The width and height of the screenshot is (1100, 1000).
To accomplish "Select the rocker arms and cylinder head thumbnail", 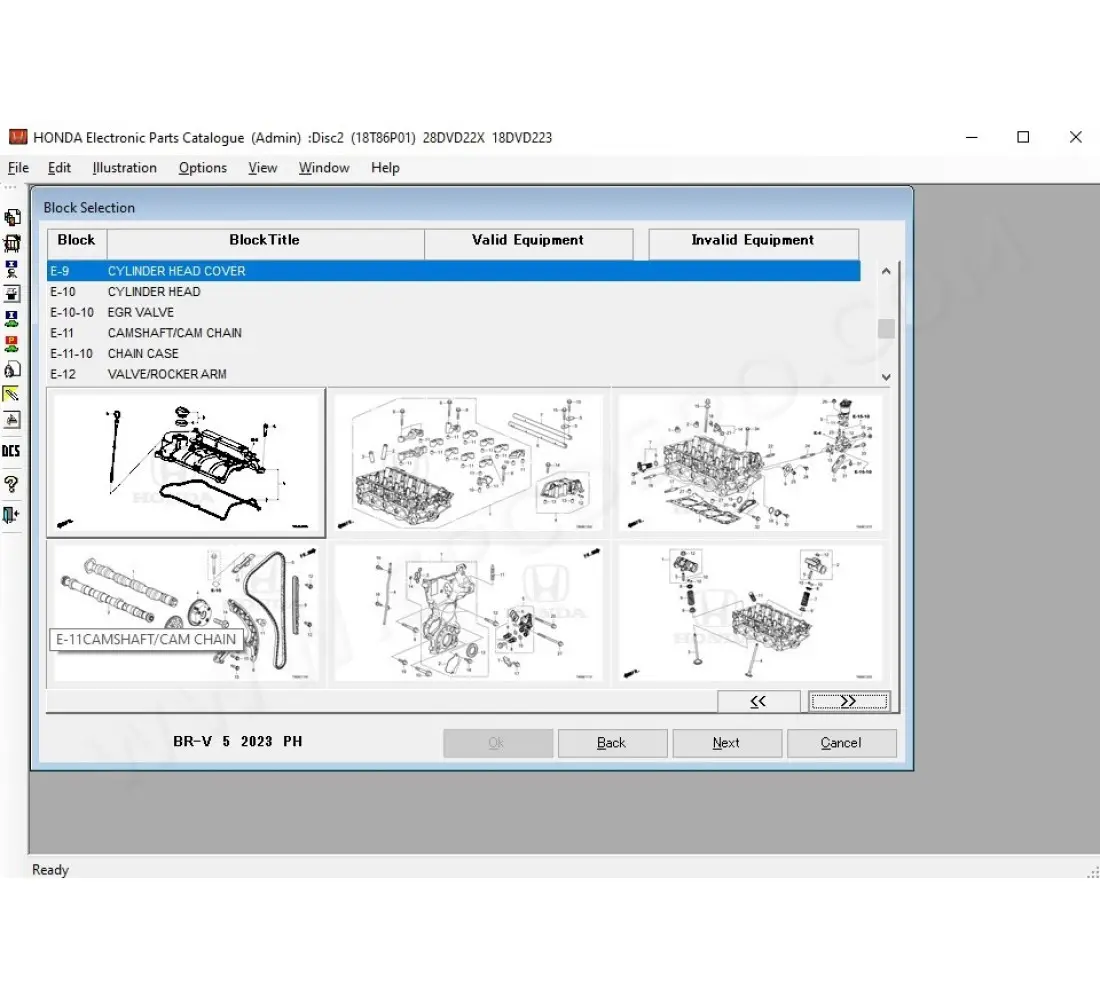I will [469, 462].
